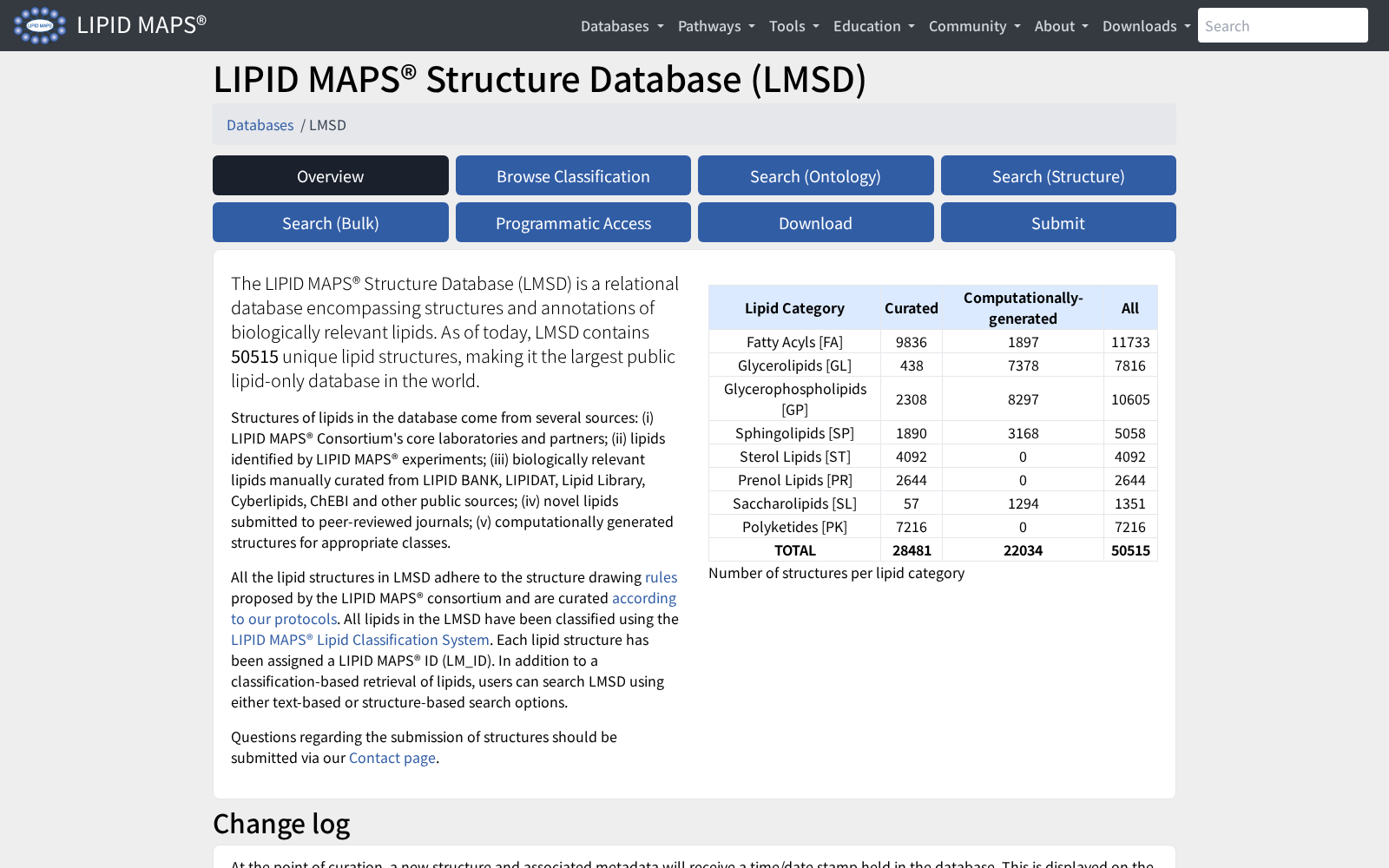The height and width of the screenshot is (868, 1389).
Task: Click the All column header
Action: coord(1130,308)
